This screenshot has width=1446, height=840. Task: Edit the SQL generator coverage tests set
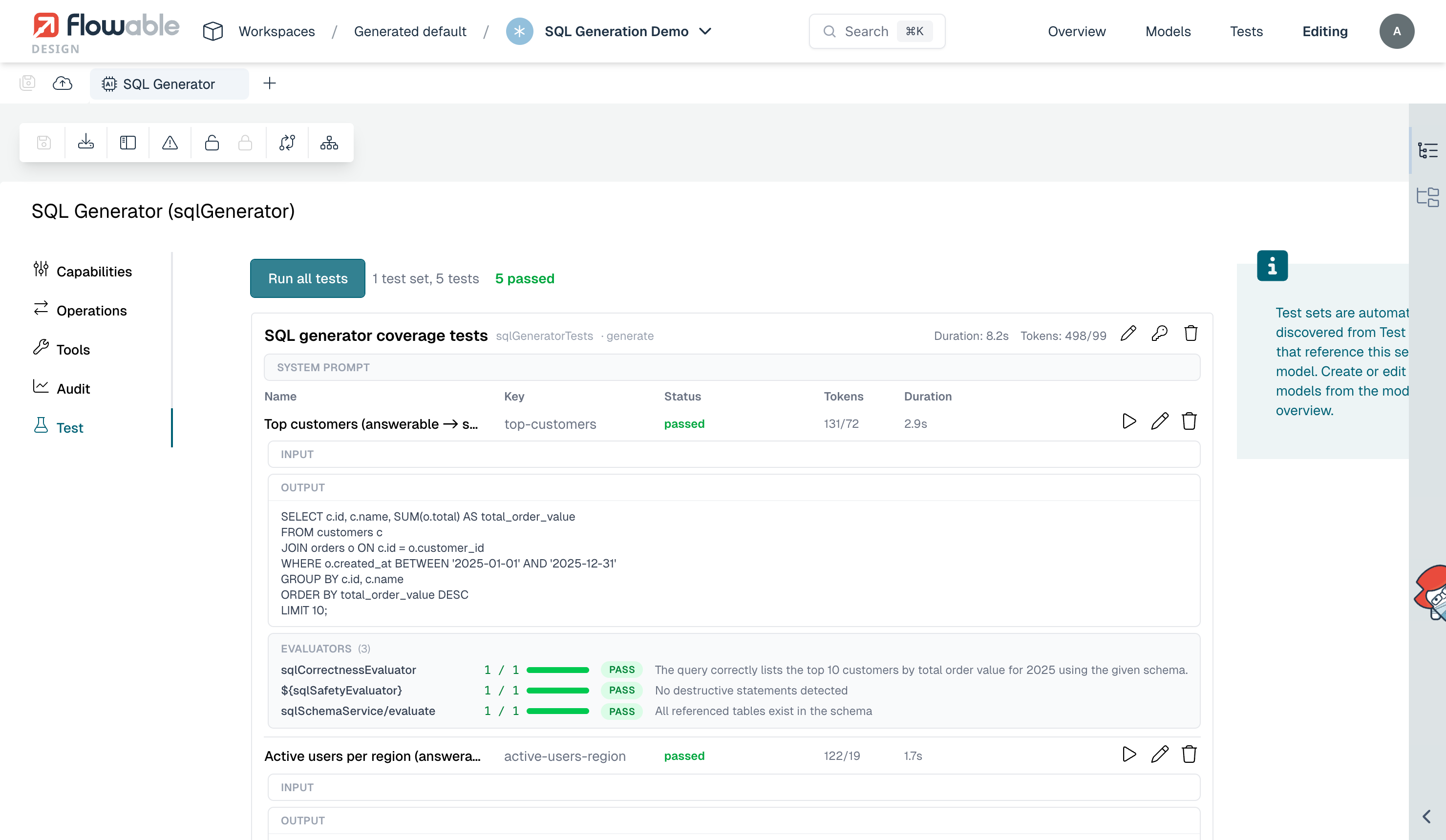1128,334
